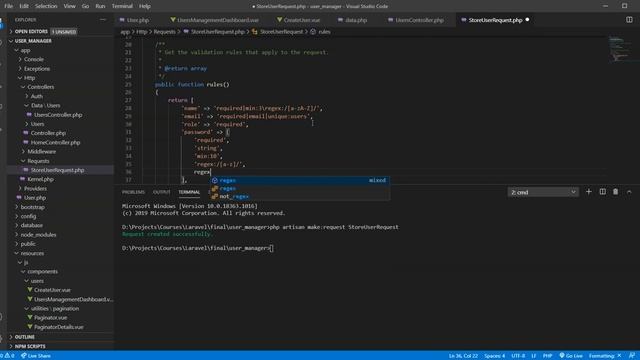The image size is (640, 360).
Task: Open the Run menu
Action: [100, 6]
